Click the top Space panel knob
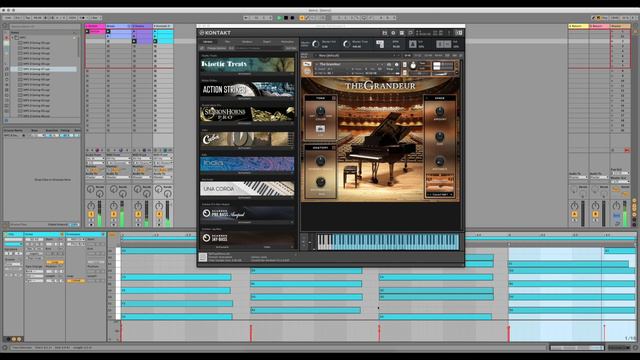 tap(440, 111)
